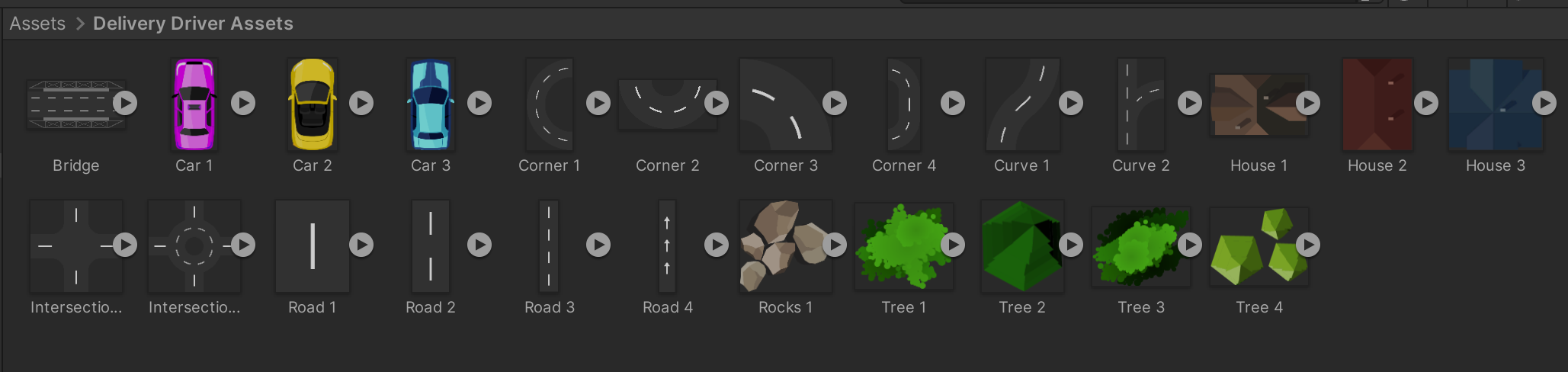The image size is (1568, 372).
Task: Expand House 1 sub-assets arrow
Action: [1308, 103]
